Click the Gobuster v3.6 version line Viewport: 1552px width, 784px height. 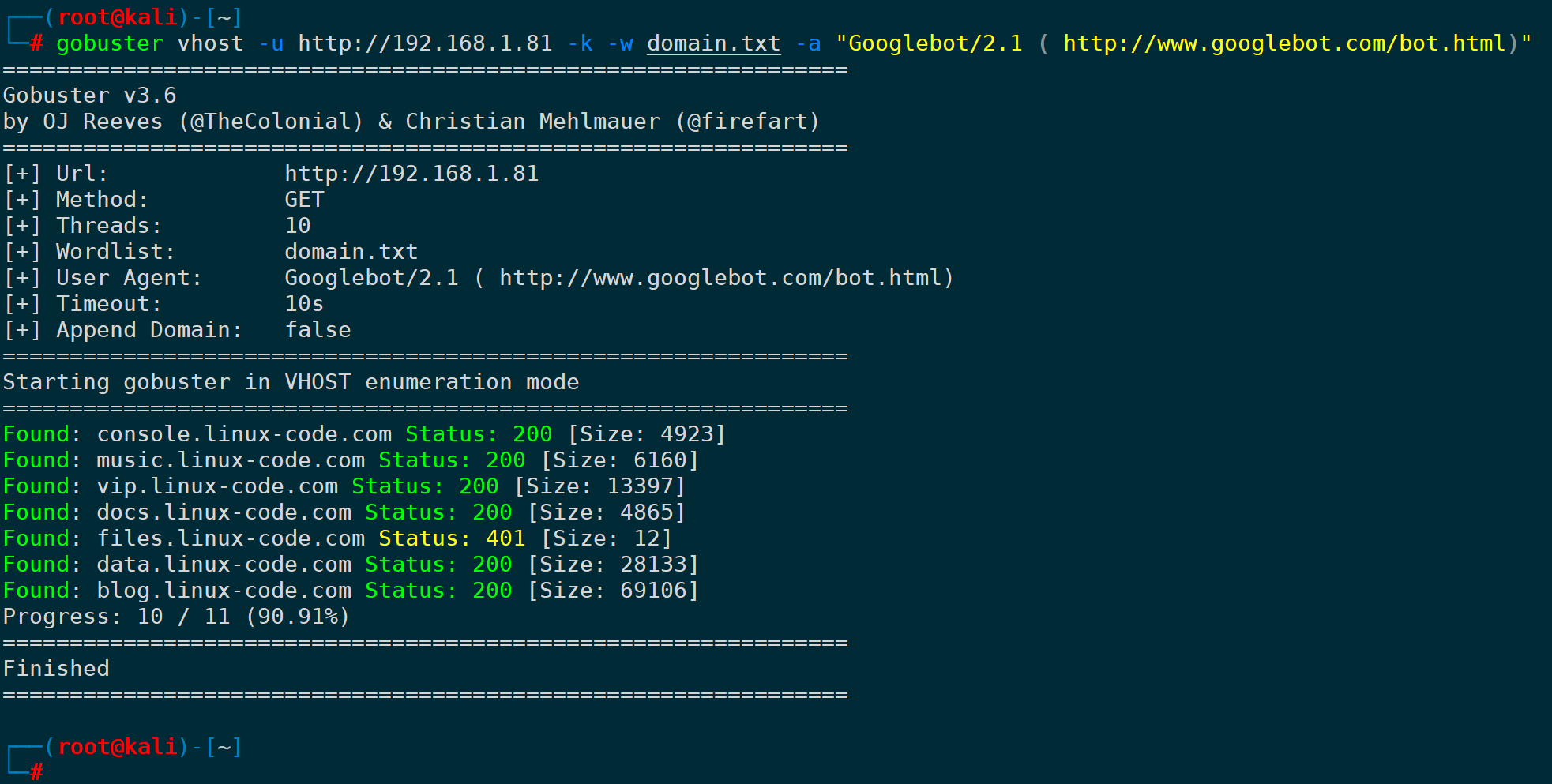click(x=89, y=96)
